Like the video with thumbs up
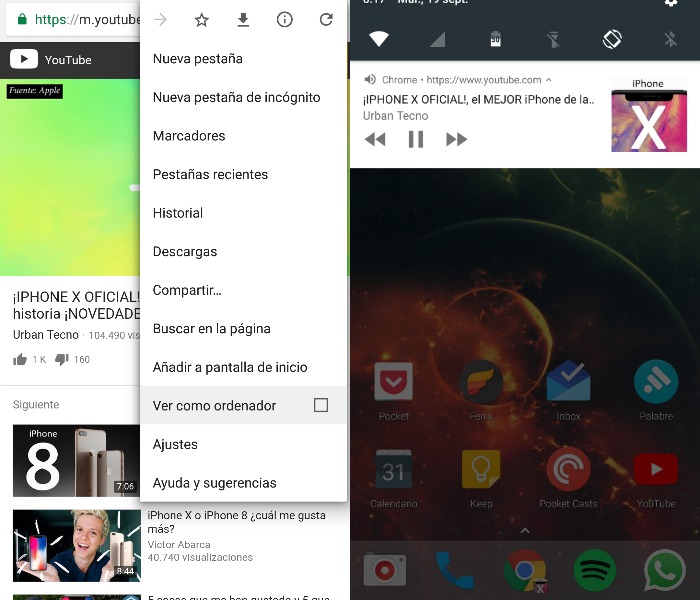 pos(20,359)
